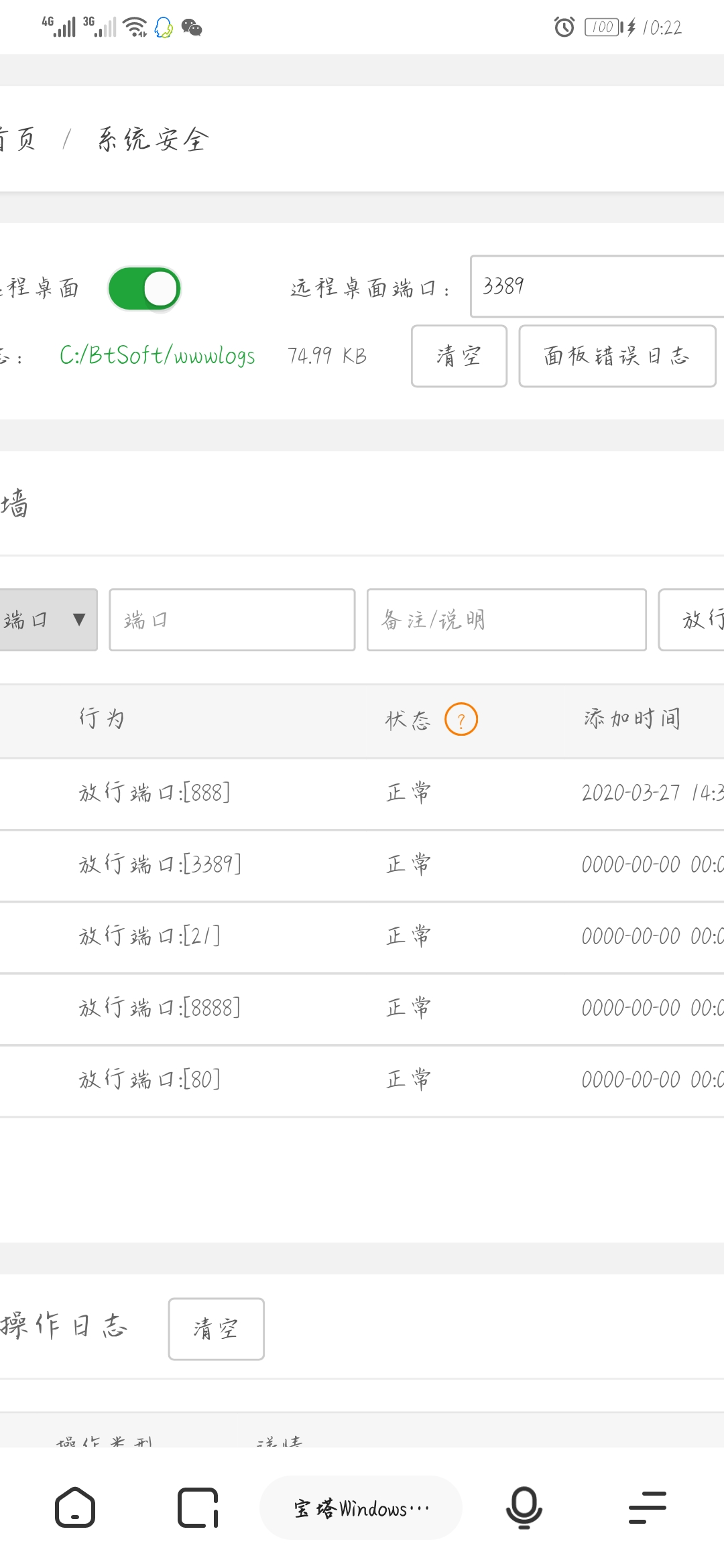Click the 宝塔Windows page title bar
The image size is (724, 1568).
tap(361, 1508)
